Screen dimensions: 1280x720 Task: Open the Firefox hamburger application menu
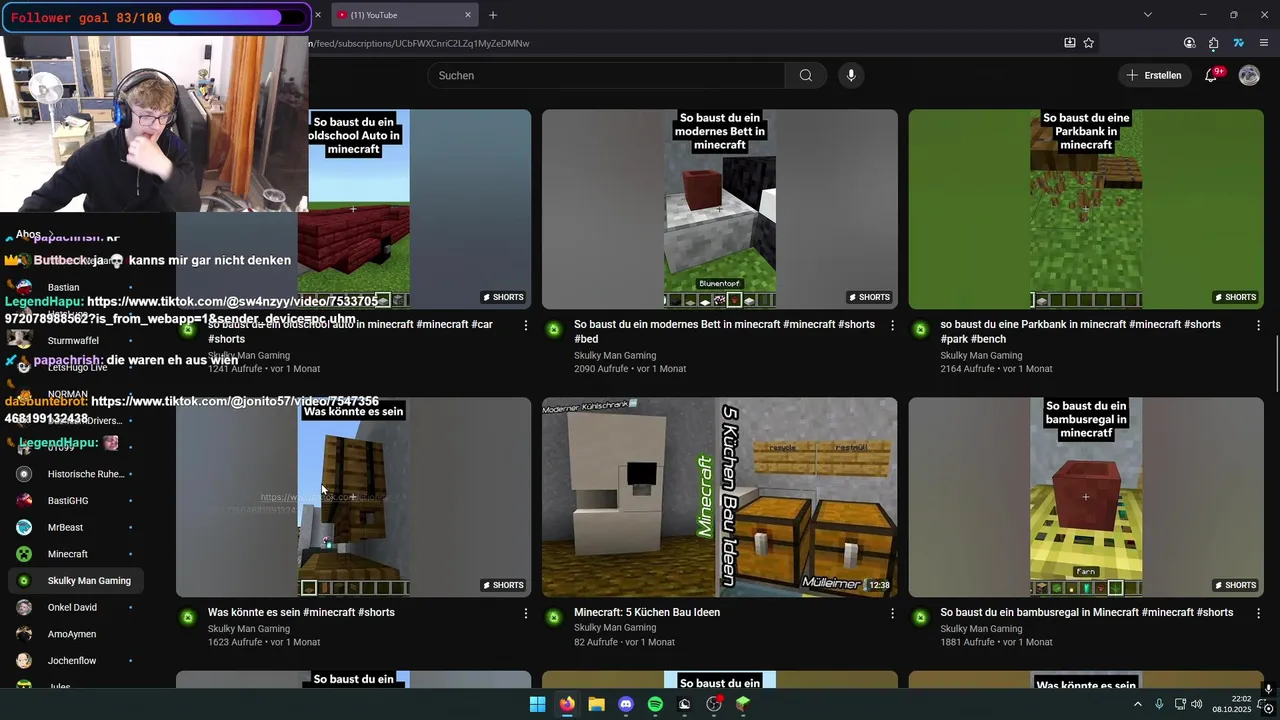point(1264,43)
